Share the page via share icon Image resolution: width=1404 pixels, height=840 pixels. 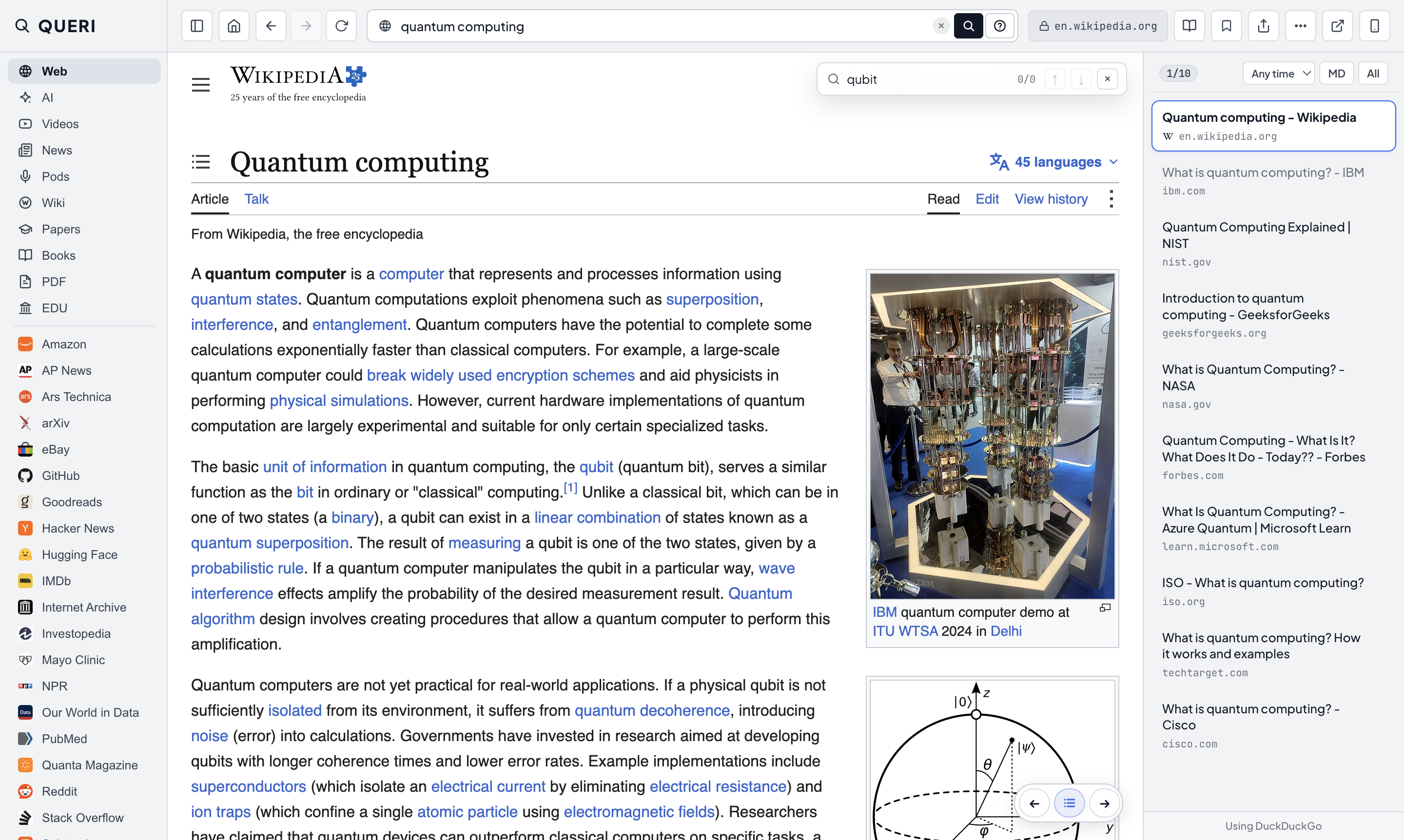coord(1264,26)
